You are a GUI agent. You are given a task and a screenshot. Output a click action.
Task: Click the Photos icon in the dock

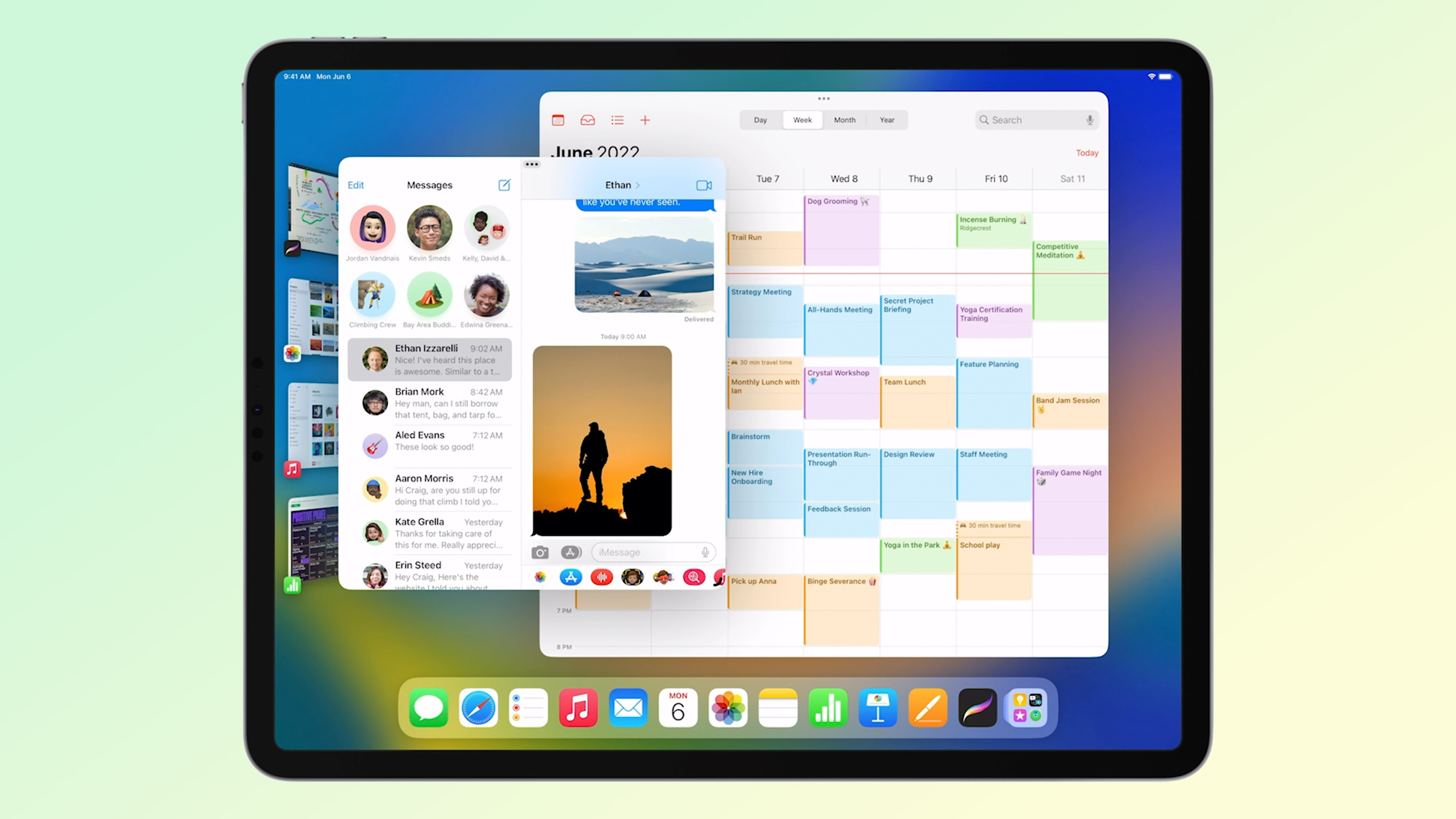pos(727,707)
